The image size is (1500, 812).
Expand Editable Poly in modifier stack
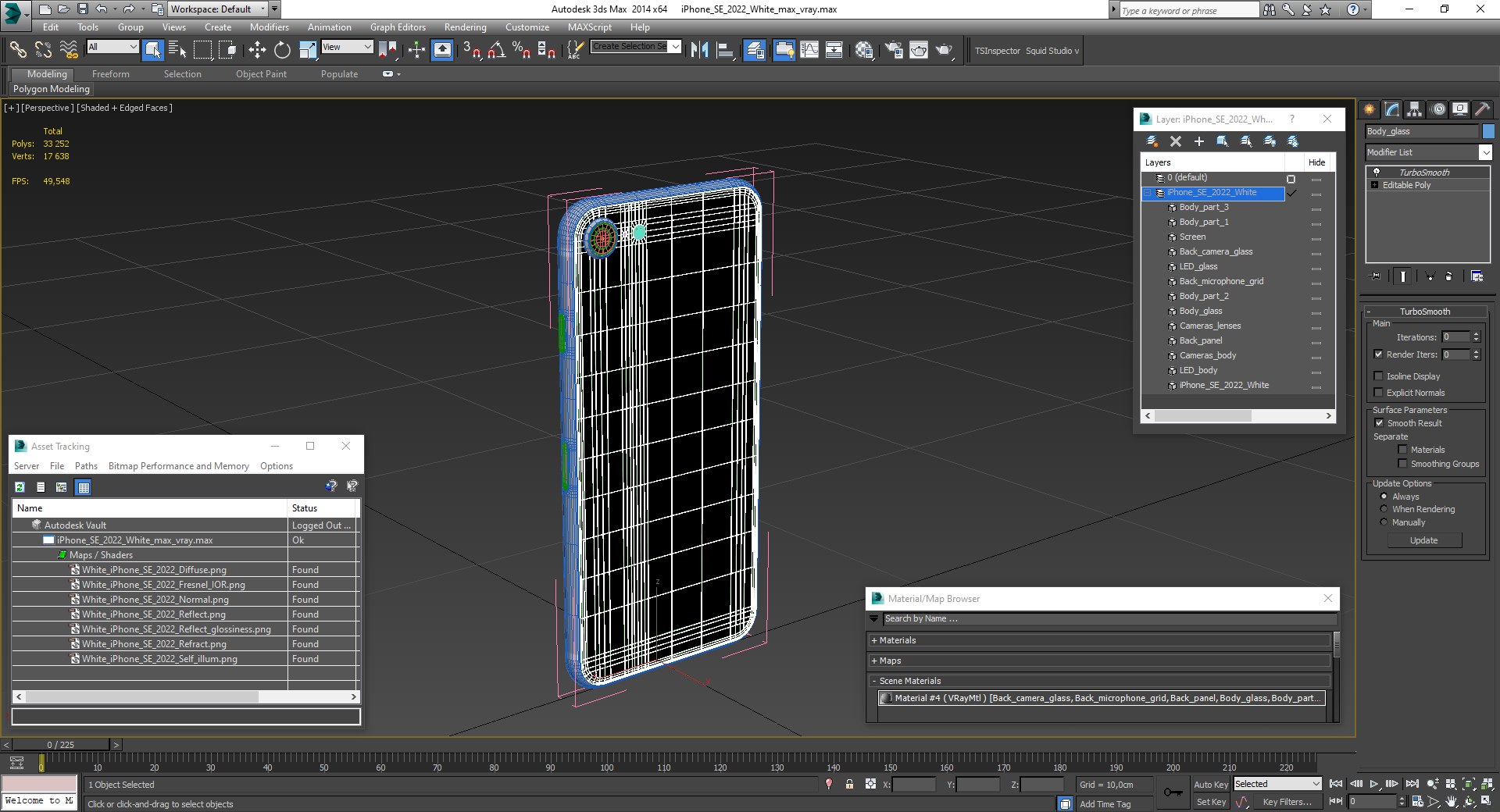(x=1374, y=185)
